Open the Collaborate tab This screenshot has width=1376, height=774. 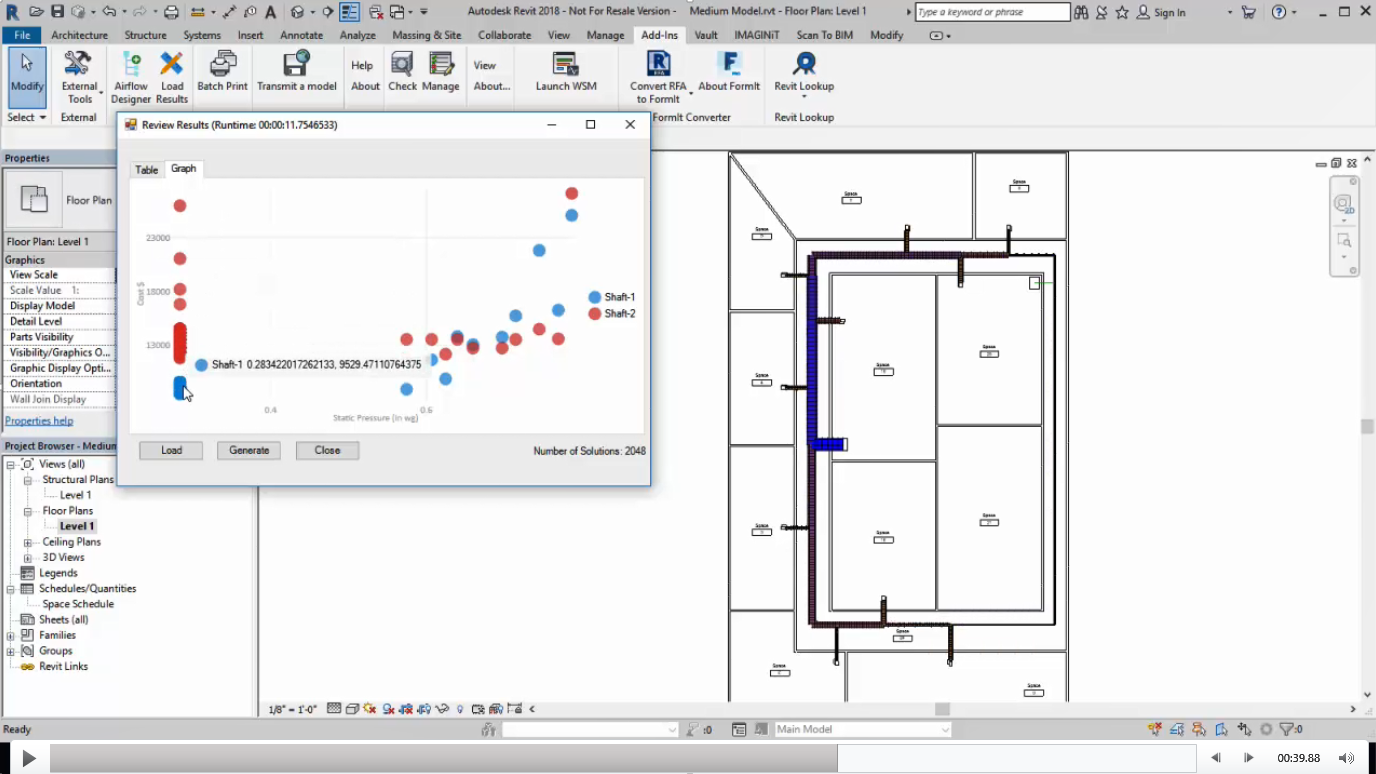pyautogui.click(x=504, y=35)
